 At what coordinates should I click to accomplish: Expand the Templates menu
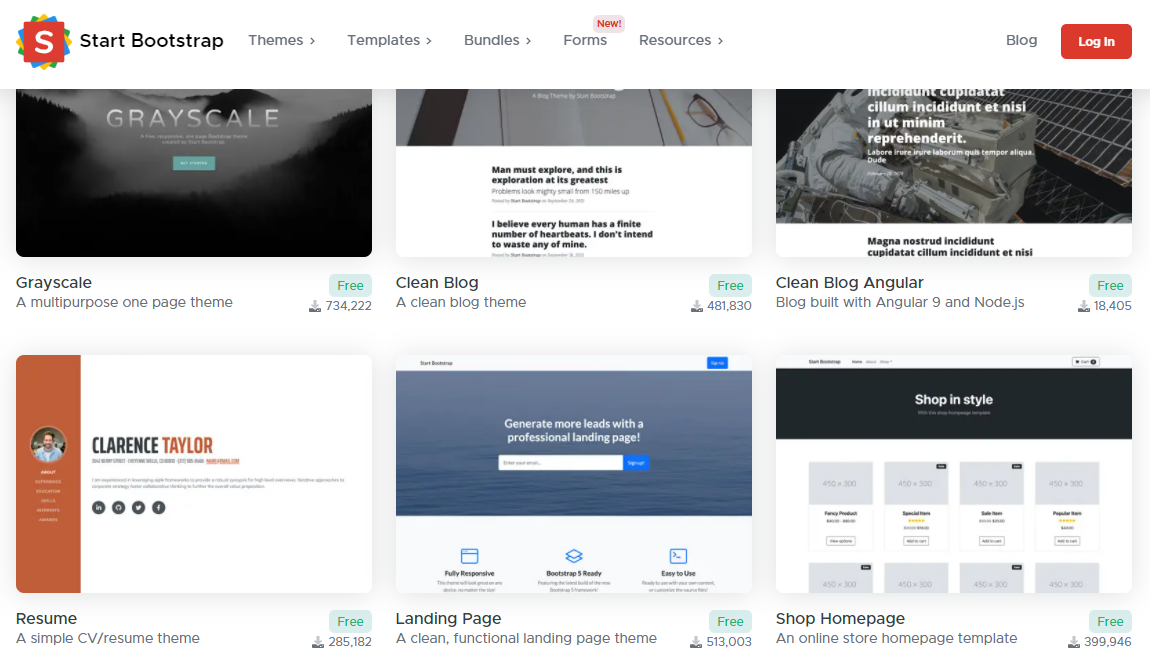click(x=389, y=40)
